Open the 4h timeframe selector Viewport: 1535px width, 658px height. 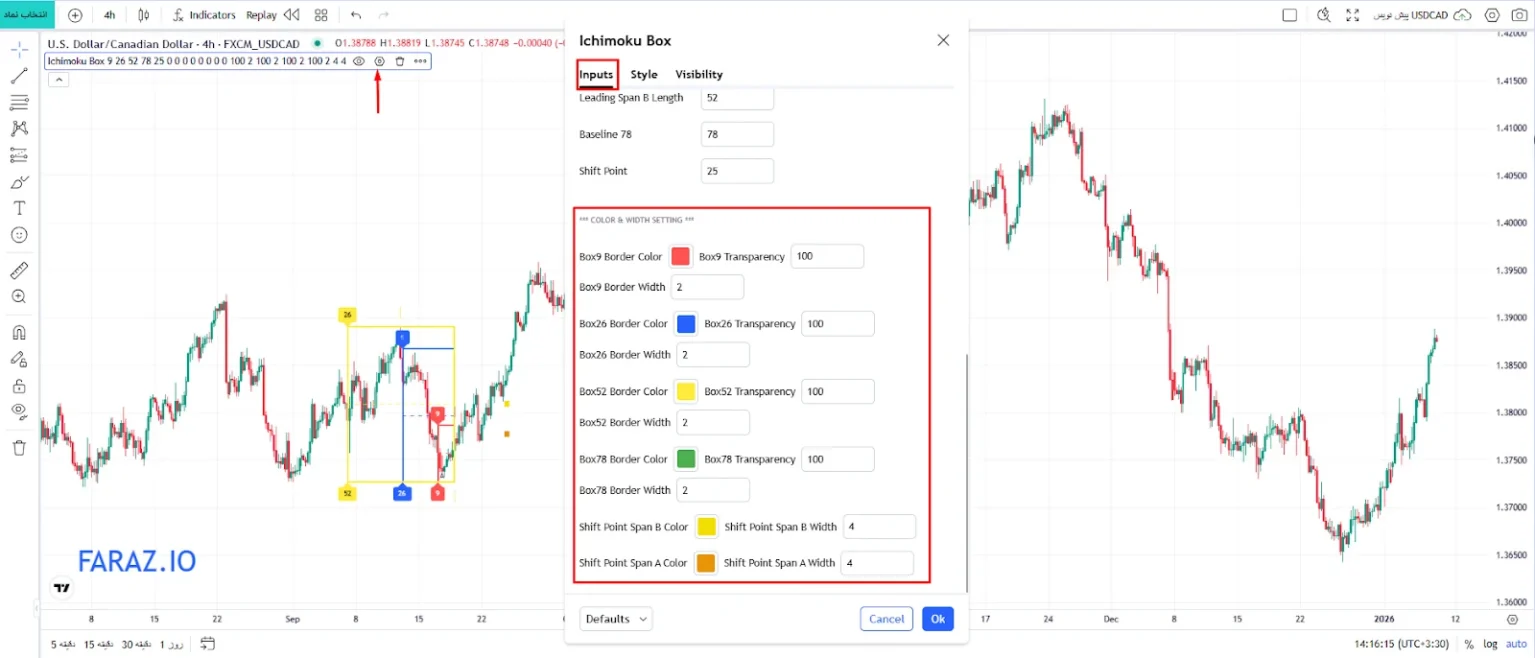click(110, 15)
